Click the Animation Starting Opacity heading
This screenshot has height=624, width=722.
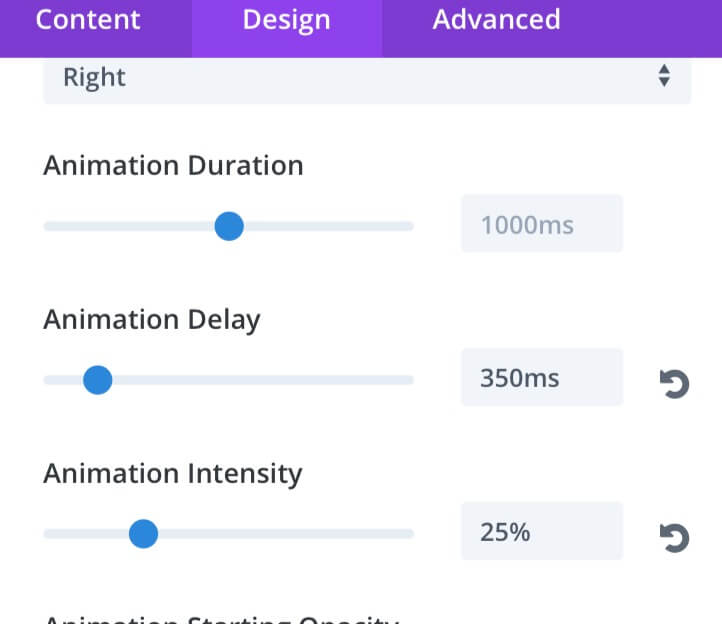[x=221, y=619]
